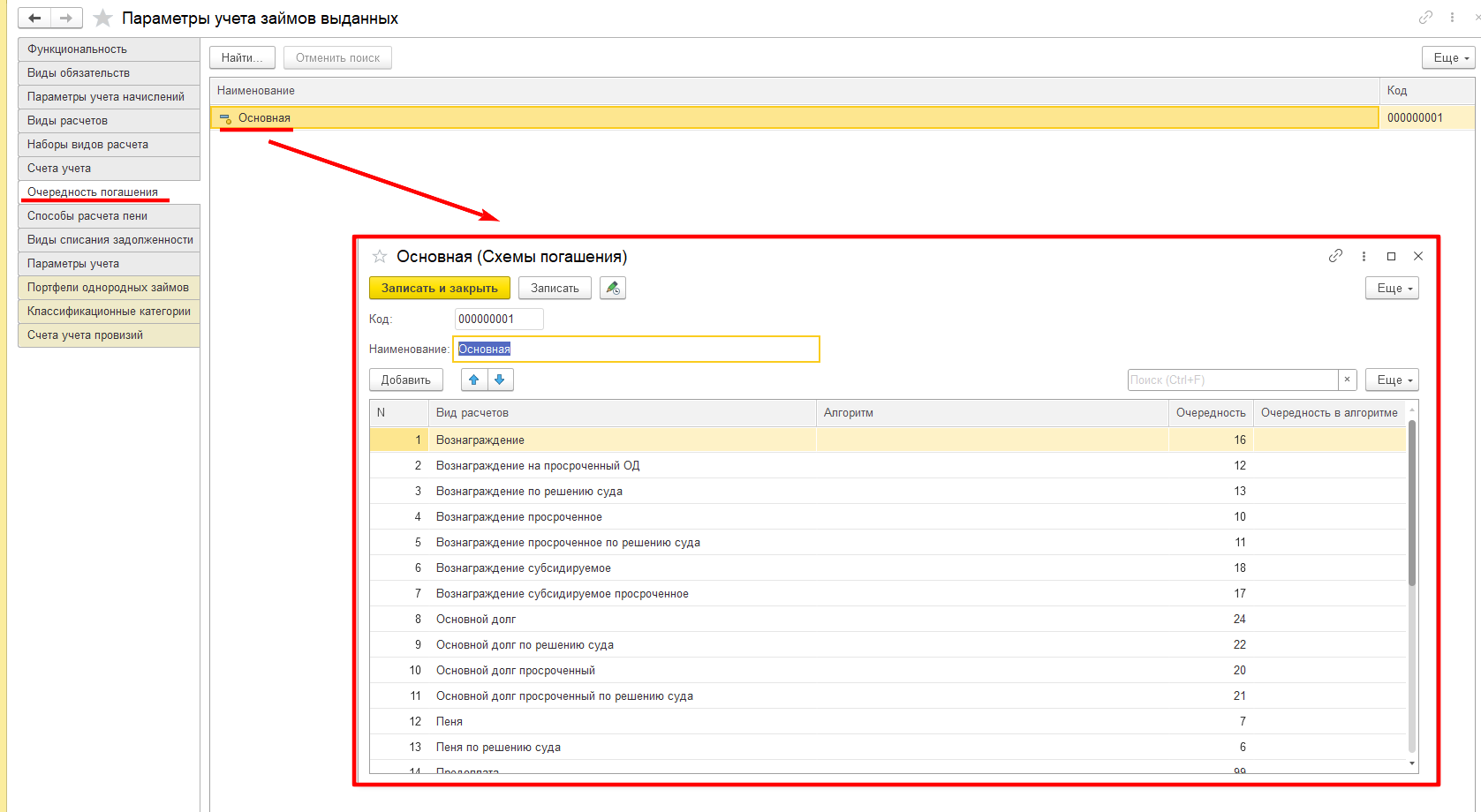This screenshot has width=1481, height=812.
Task: Select Очередность погашения section
Action: coord(109,192)
